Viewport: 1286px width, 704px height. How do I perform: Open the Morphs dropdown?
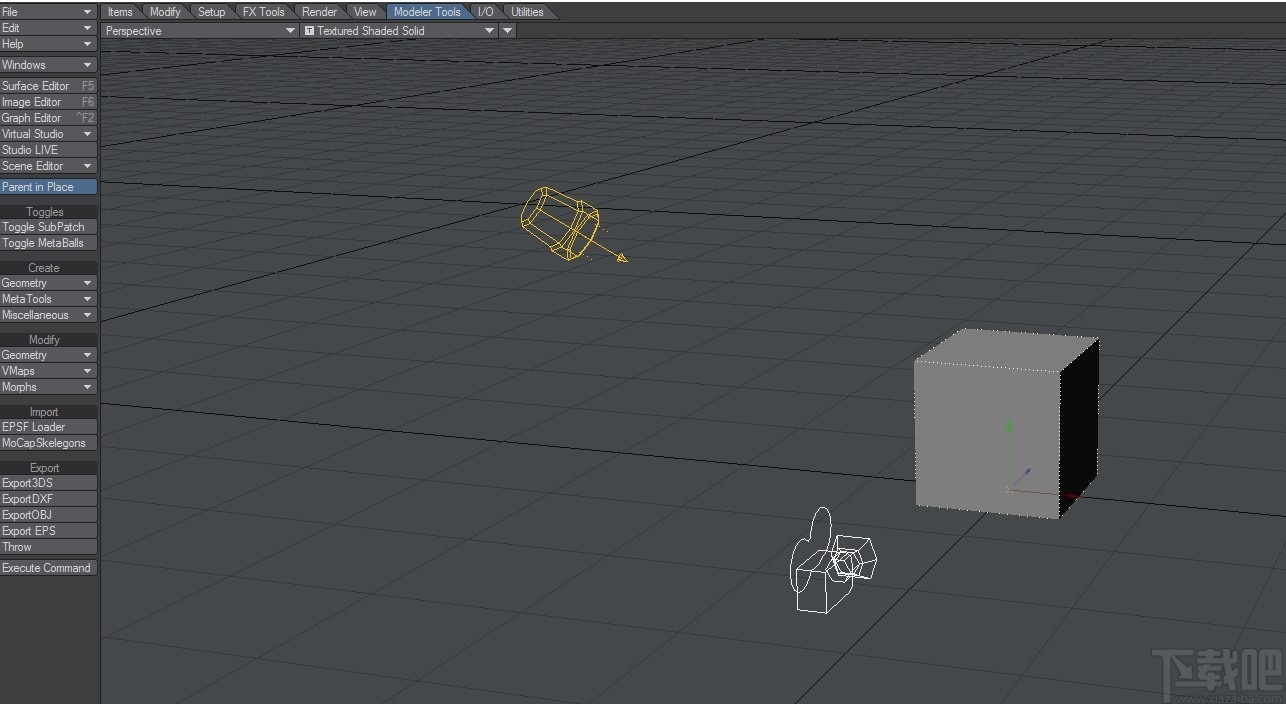tap(48, 387)
